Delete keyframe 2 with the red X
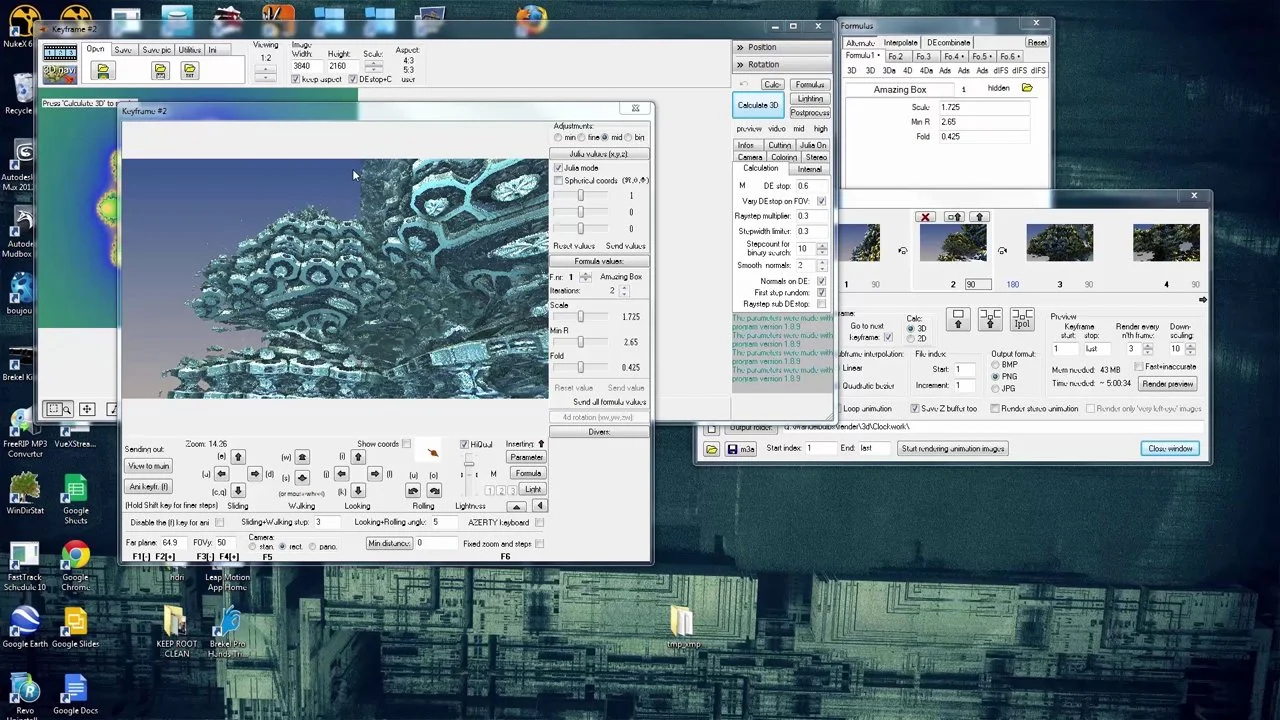 925,217
